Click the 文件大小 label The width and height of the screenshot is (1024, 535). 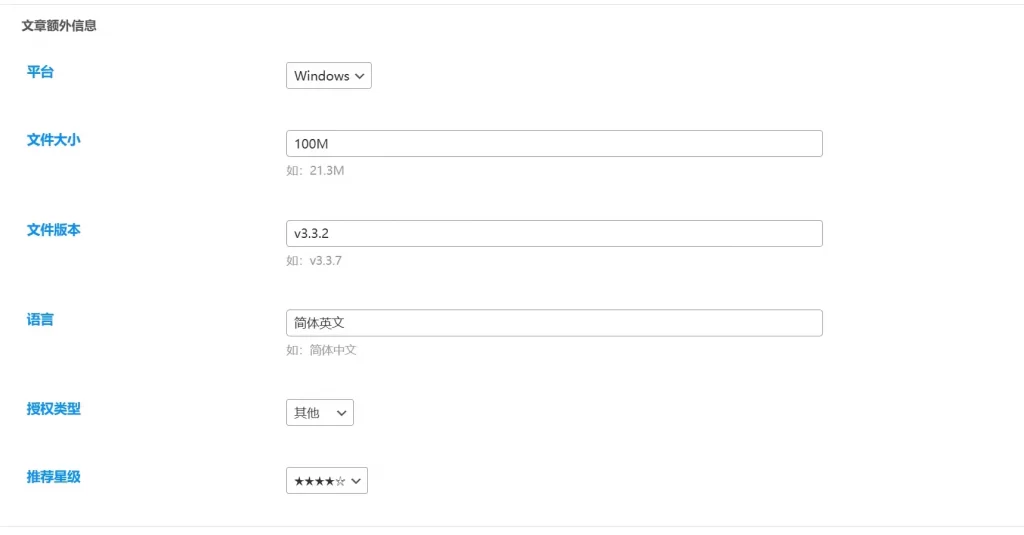[x=53, y=140]
